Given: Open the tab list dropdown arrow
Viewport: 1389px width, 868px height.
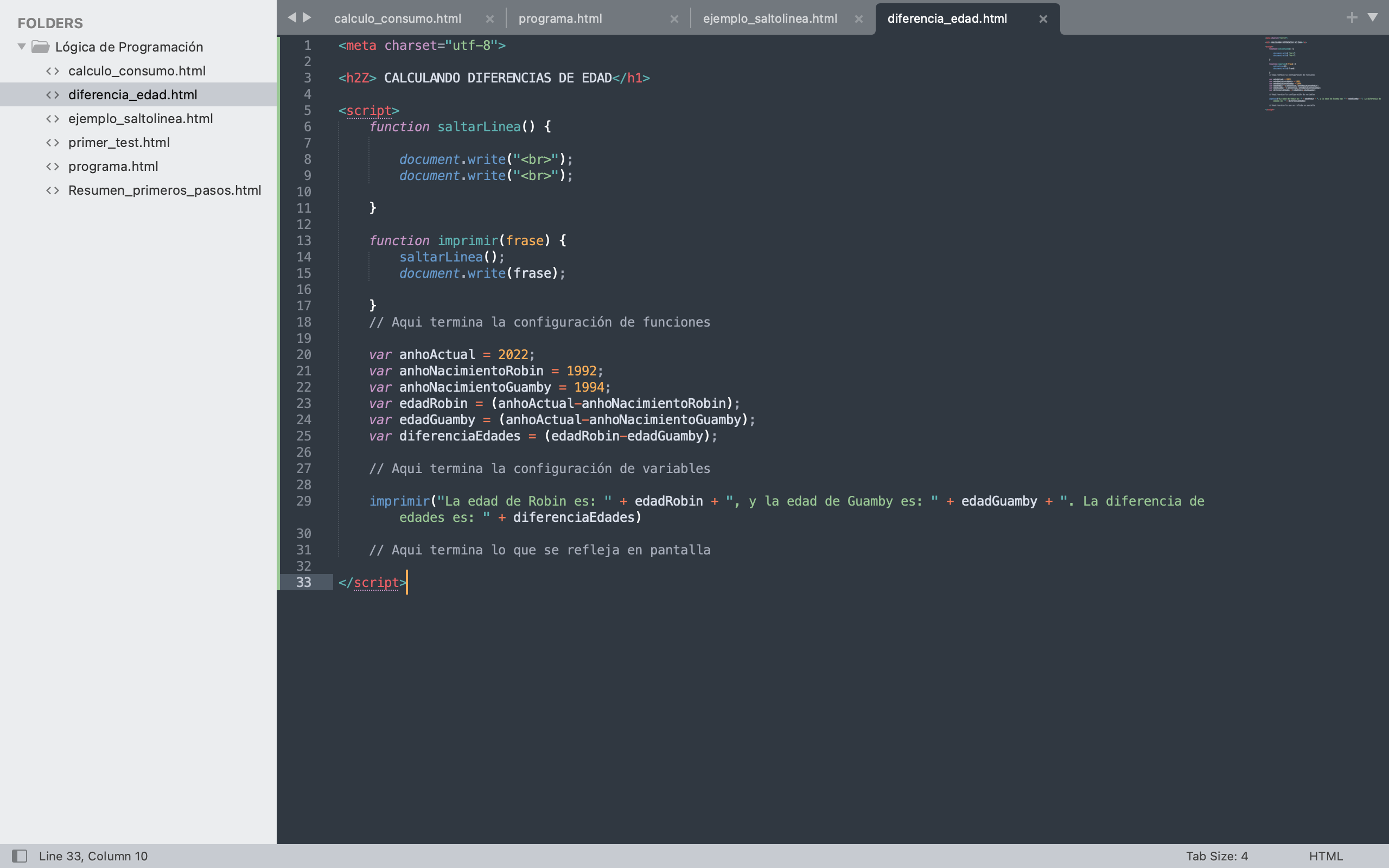Looking at the screenshot, I should 1372,18.
